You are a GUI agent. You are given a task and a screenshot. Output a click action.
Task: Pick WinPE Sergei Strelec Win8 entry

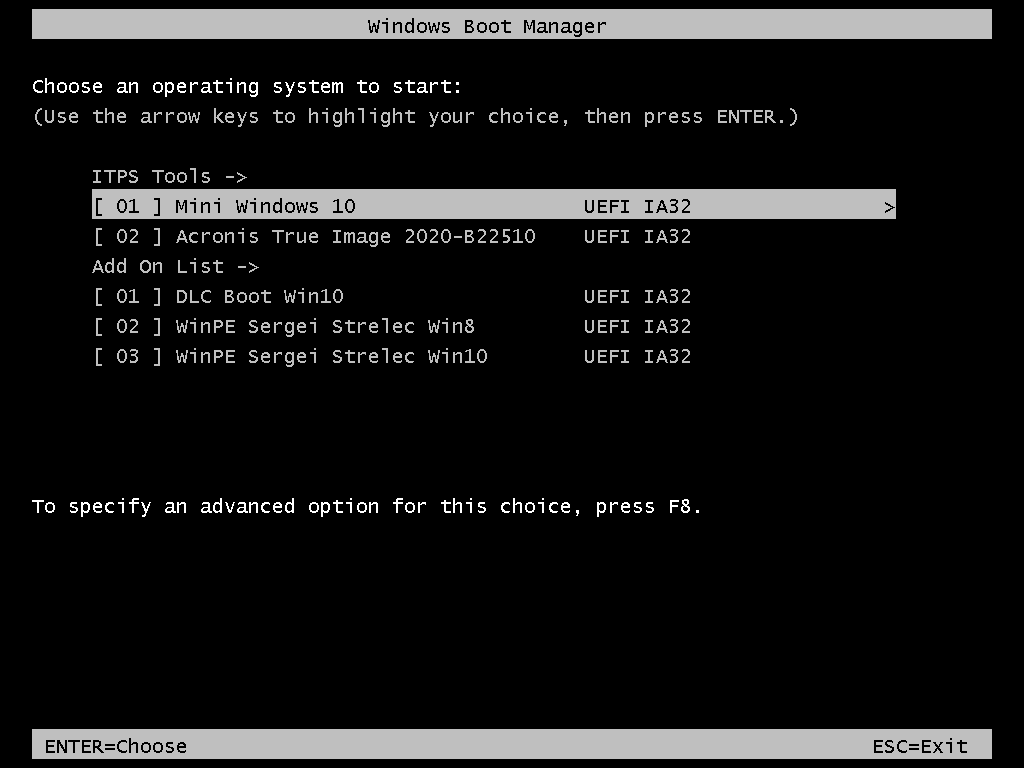(392, 327)
